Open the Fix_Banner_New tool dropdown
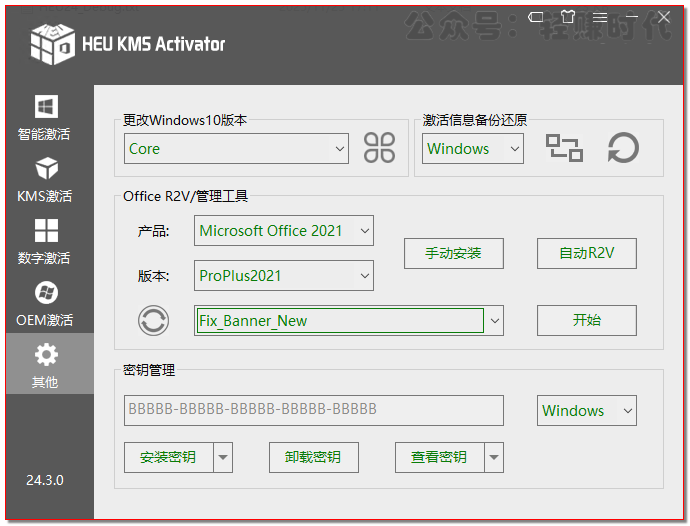690x526 pixels. click(x=493, y=321)
